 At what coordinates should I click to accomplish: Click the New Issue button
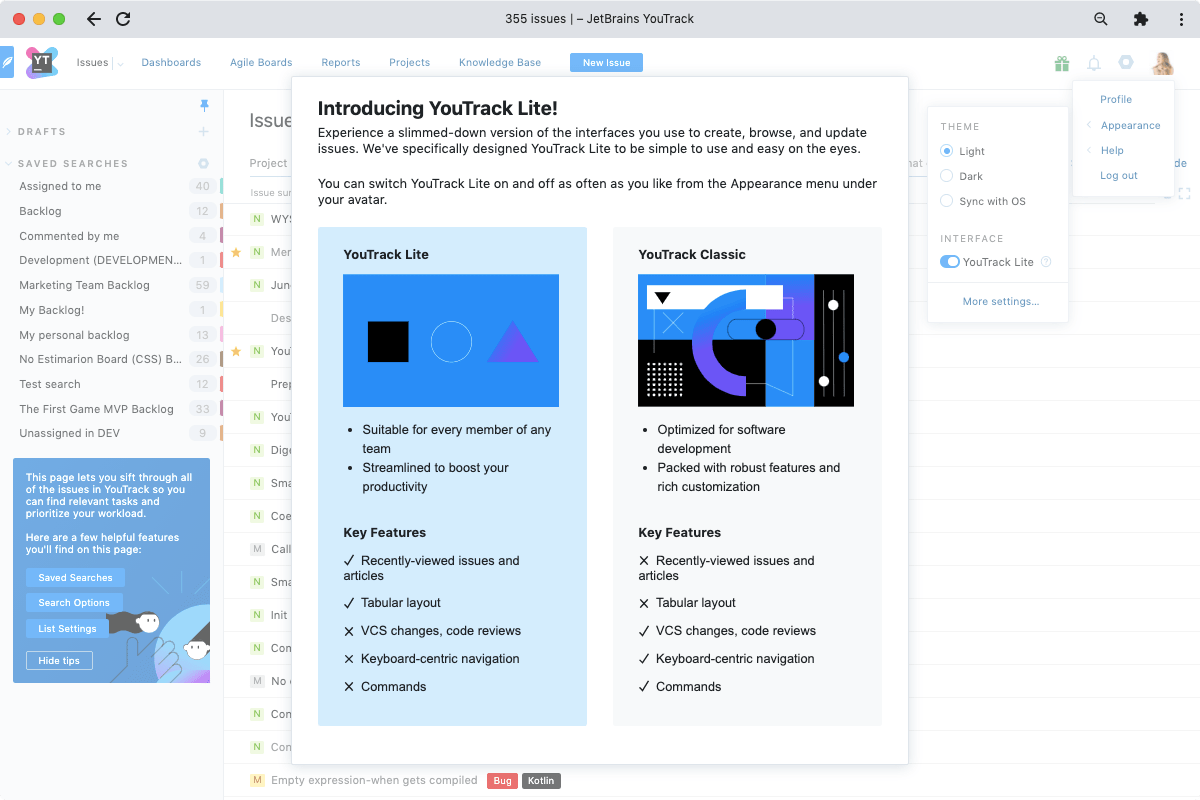(606, 62)
